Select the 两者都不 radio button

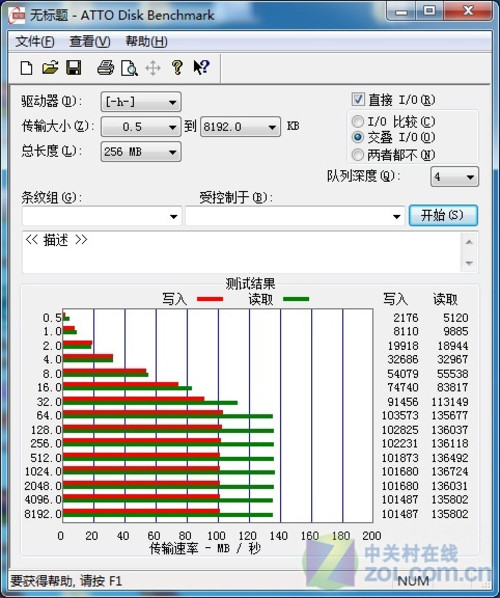[x=358, y=155]
